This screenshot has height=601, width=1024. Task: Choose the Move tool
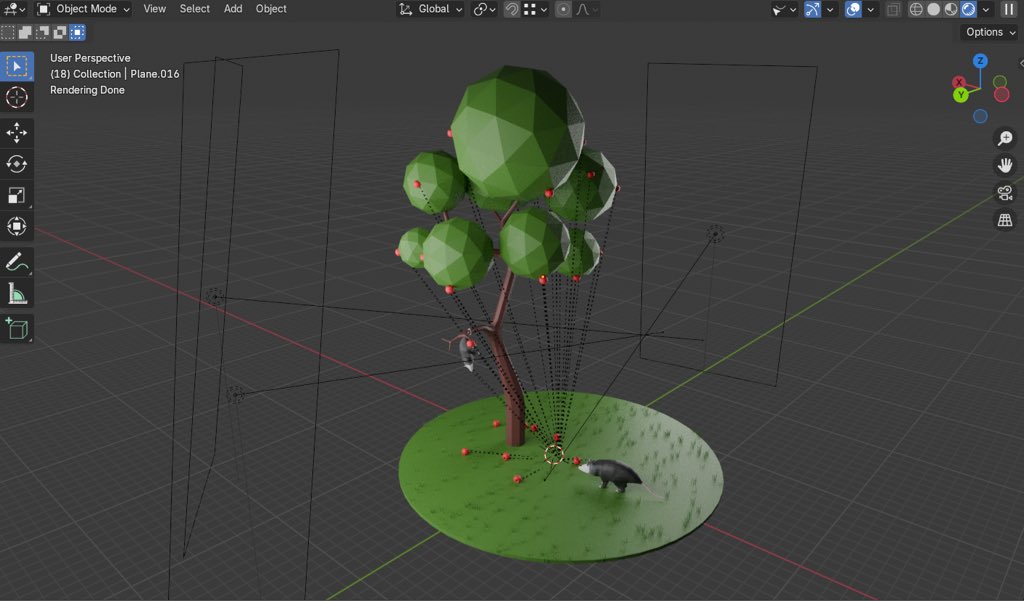click(16, 133)
